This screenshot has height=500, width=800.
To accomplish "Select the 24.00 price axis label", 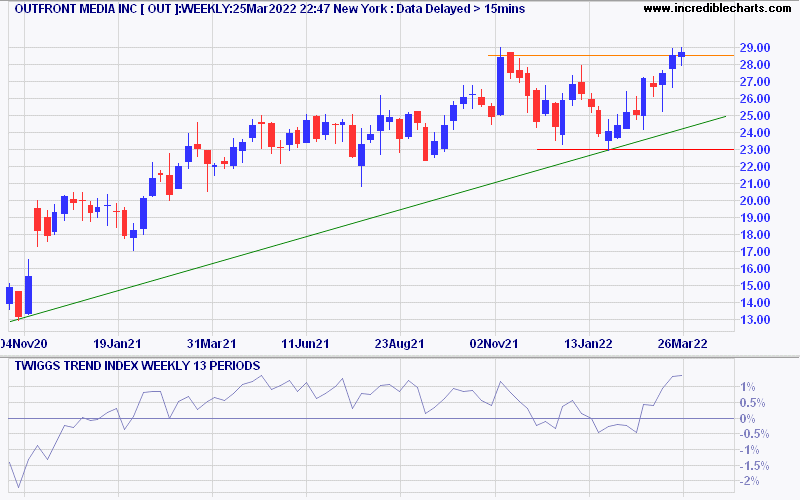I will pyautogui.click(x=755, y=133).
